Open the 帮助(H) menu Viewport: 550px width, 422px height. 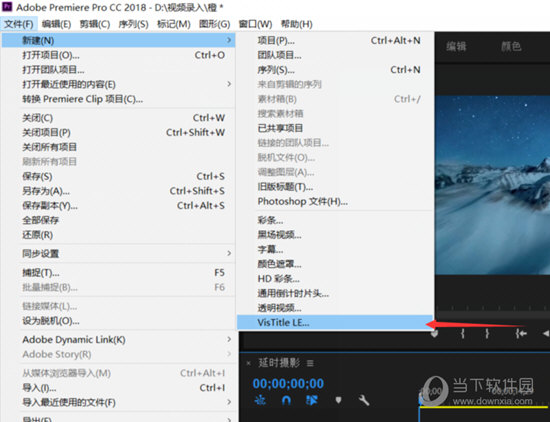(297, 24)
